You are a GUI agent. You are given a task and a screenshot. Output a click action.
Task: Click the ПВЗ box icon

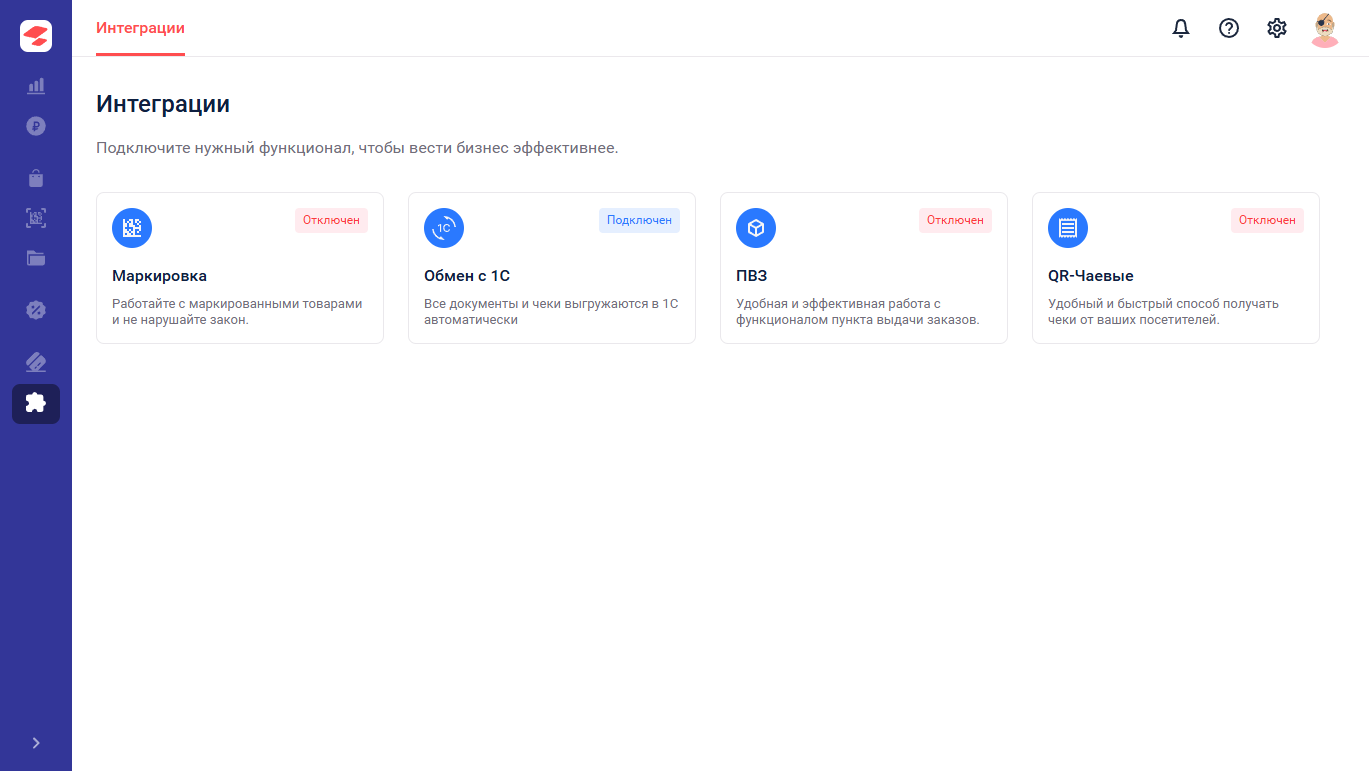click(756, 228)
